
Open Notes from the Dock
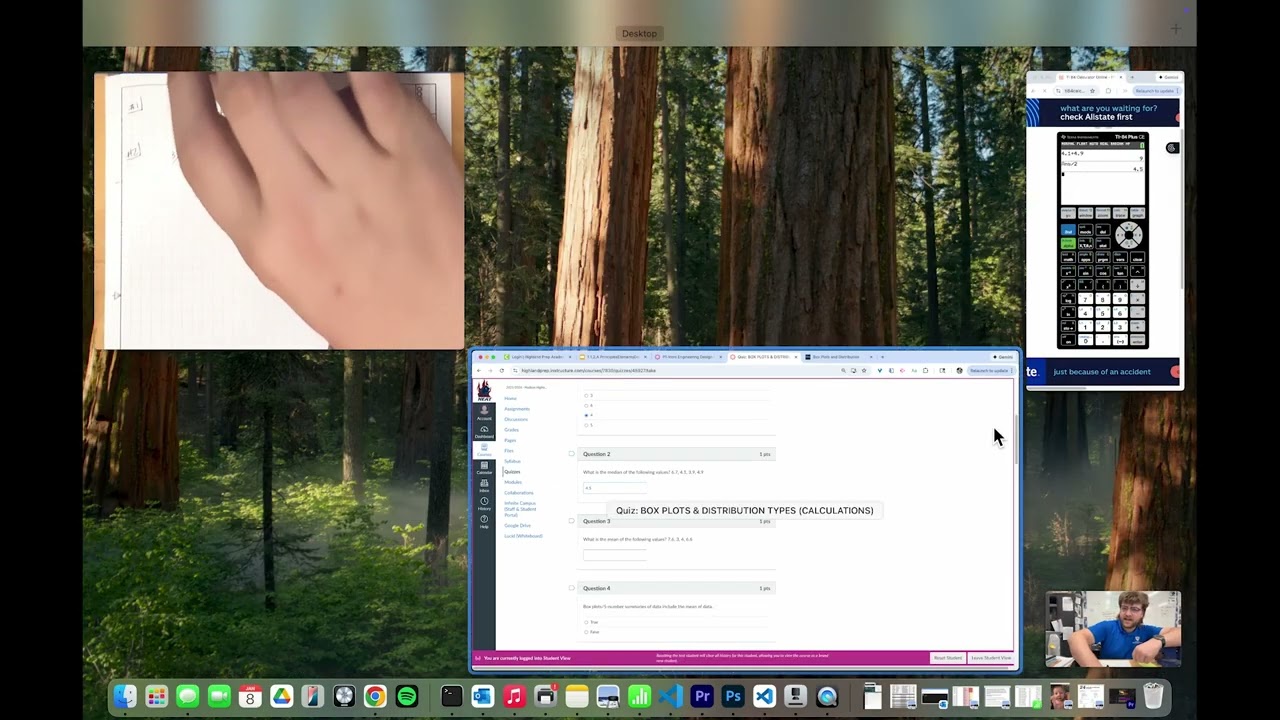pyautogui.click(x=576, y=696)
